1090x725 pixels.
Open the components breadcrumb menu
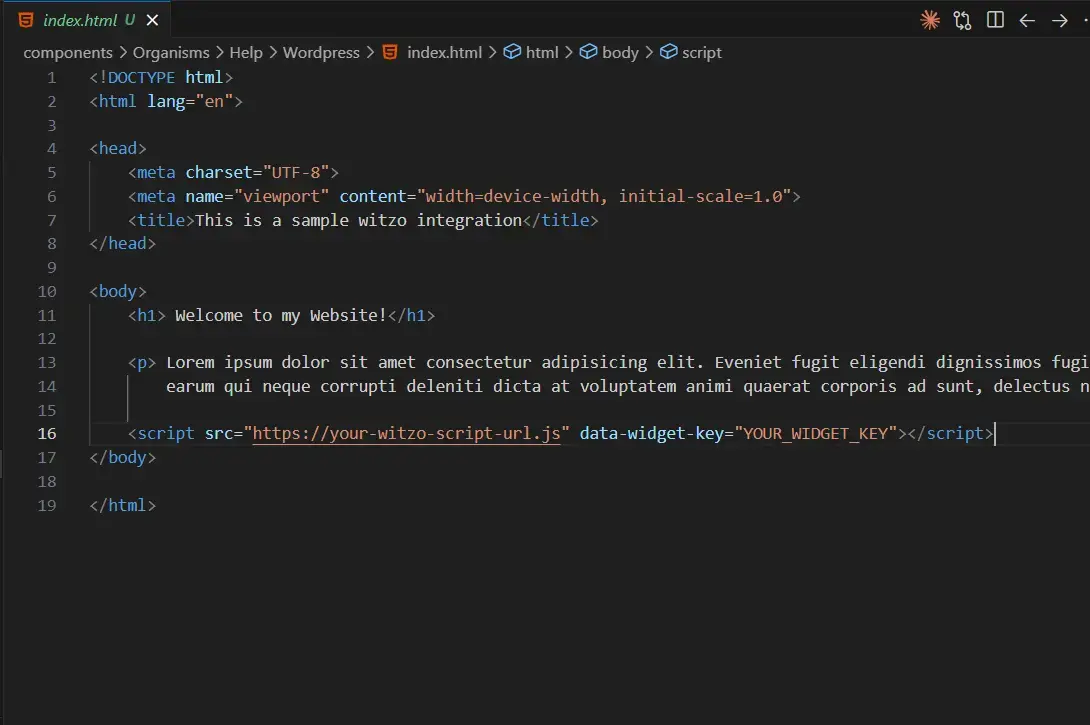click(68, 52)
